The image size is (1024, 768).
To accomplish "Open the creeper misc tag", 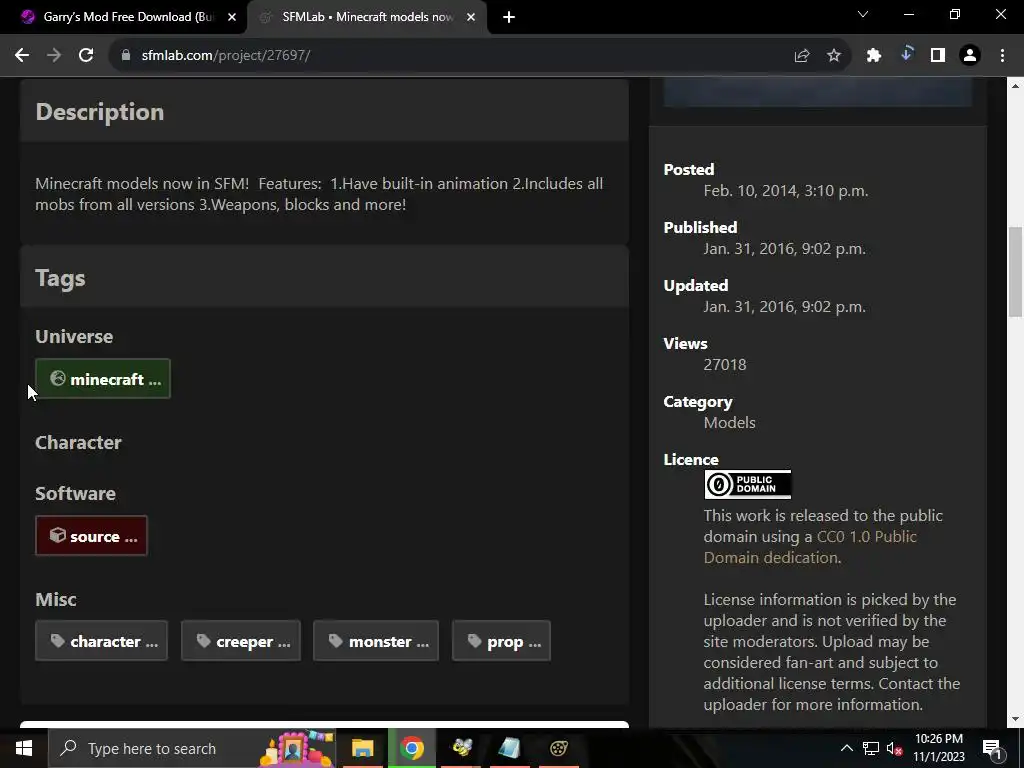I will (241, 641).
